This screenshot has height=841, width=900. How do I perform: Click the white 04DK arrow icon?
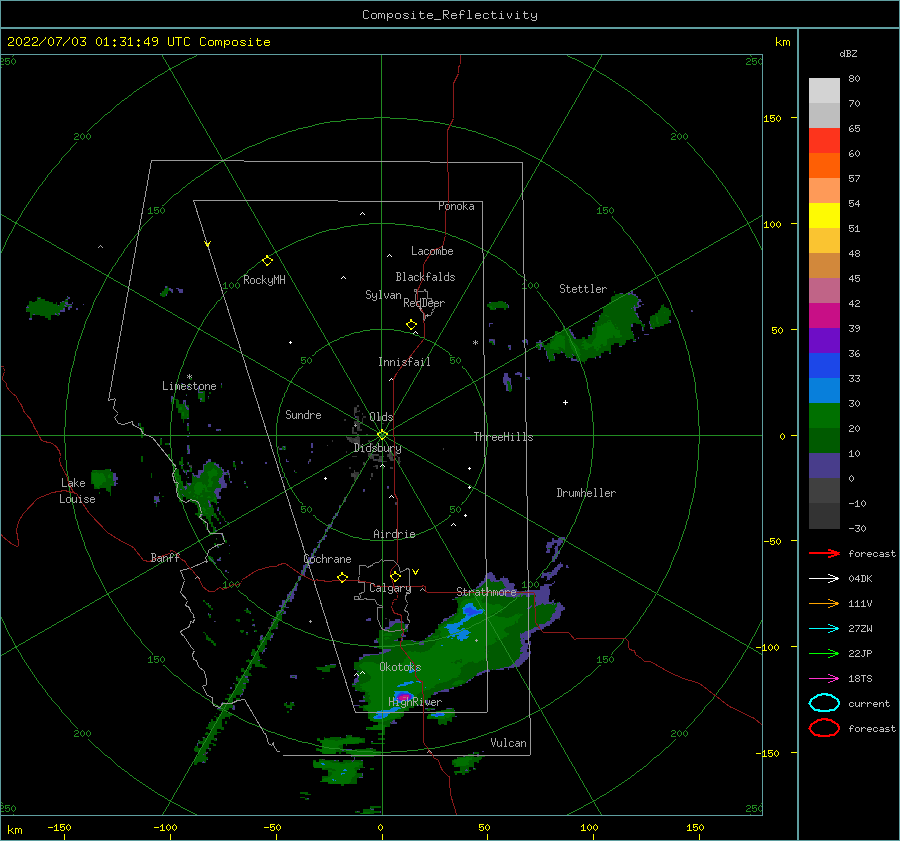(x=824, y=578)
